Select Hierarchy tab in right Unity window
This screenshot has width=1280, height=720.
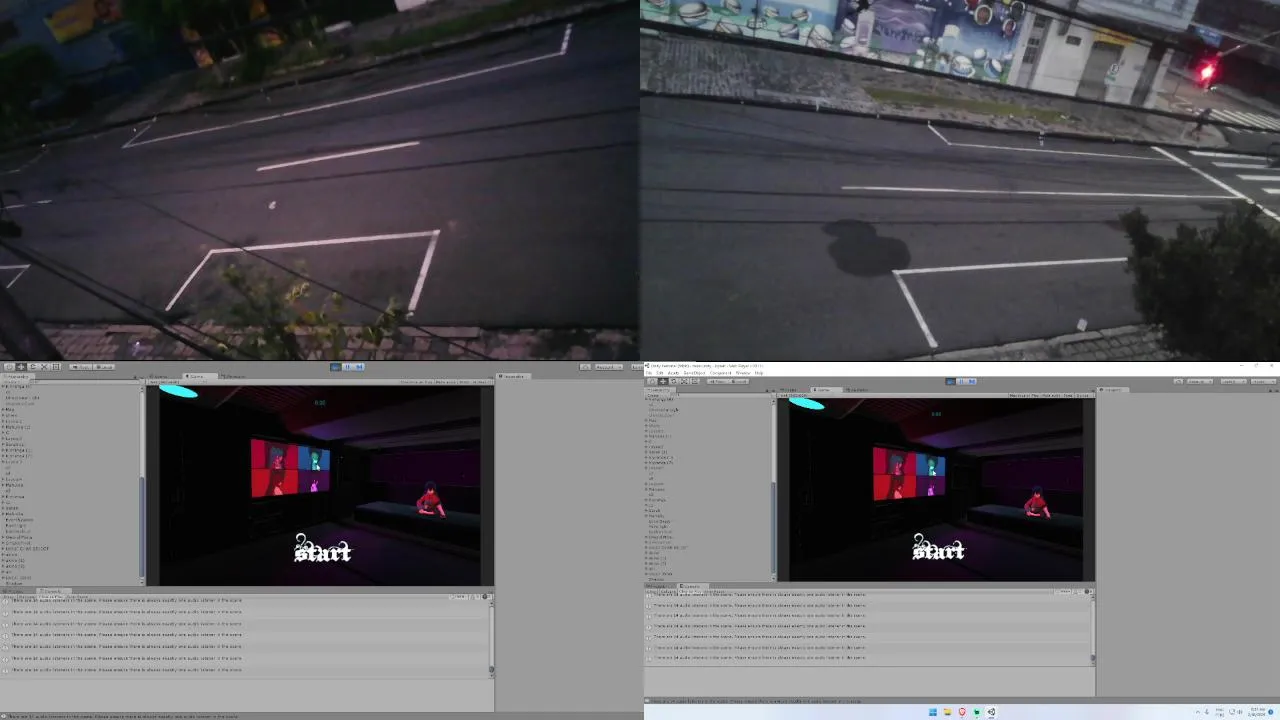pos(660,390)
